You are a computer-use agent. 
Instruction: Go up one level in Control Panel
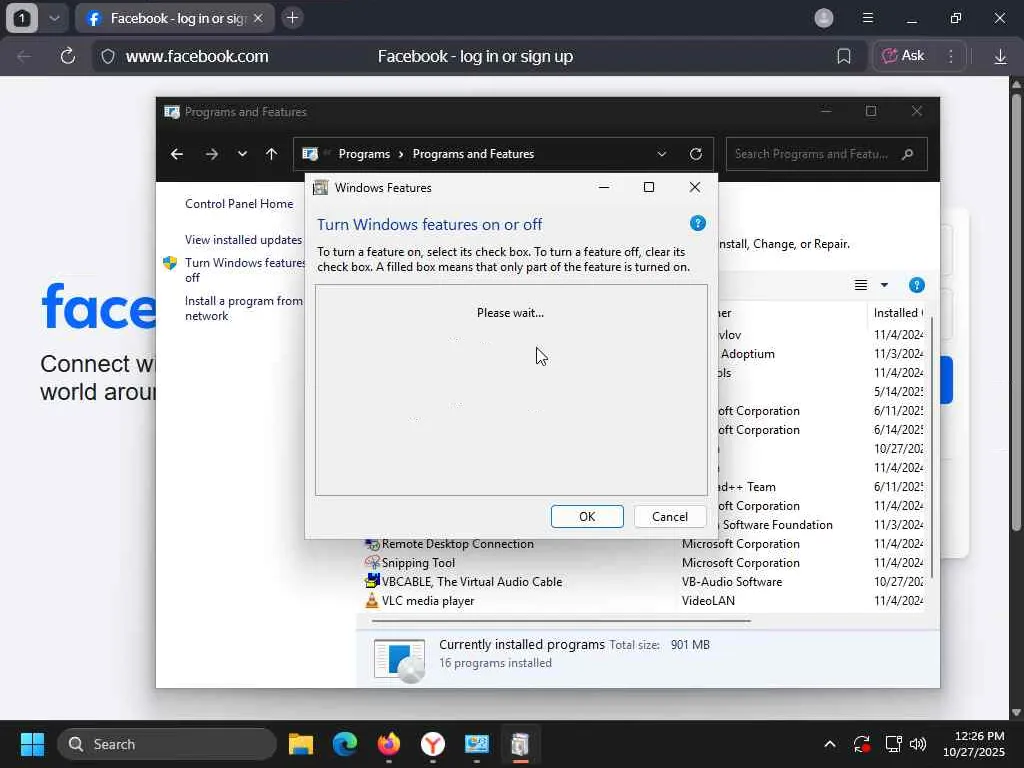click(272, 154)
